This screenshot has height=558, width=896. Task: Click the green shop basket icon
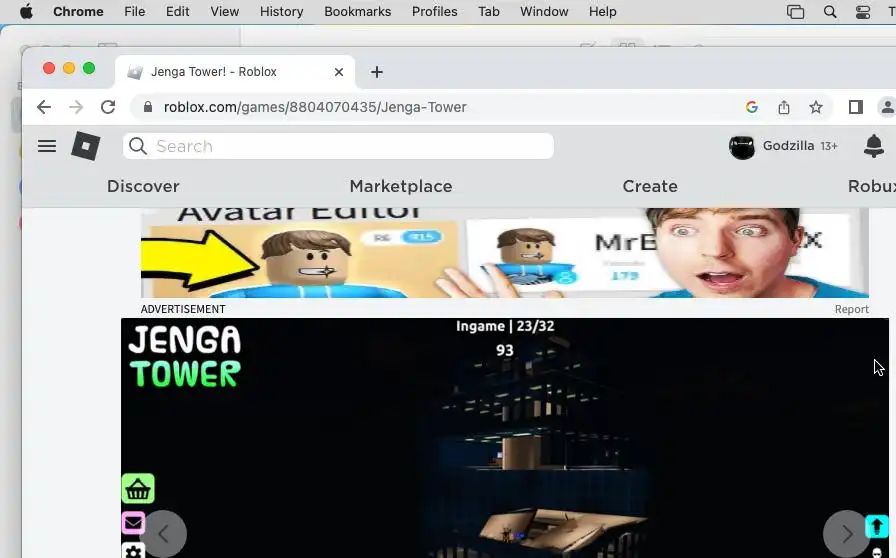tap(138, 489)
